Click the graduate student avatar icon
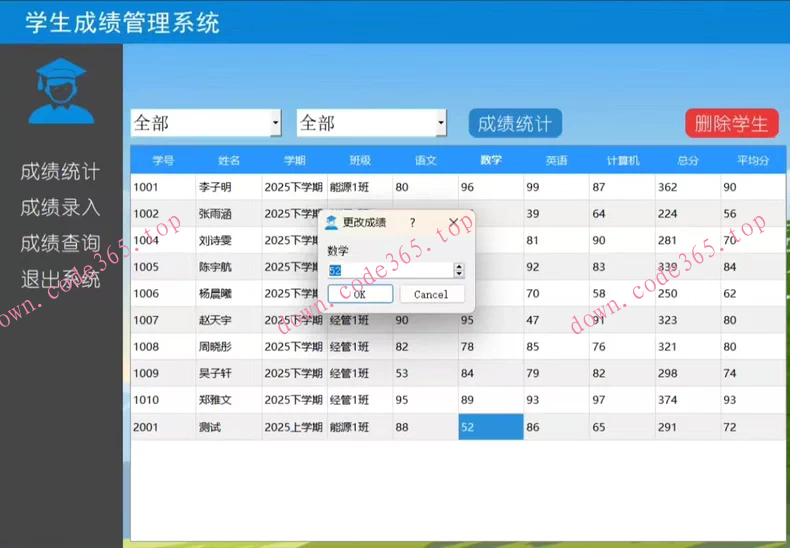Image resolution: width=790 pixels, height=548 pixels. pyautogui.click(x=61, y=91)
